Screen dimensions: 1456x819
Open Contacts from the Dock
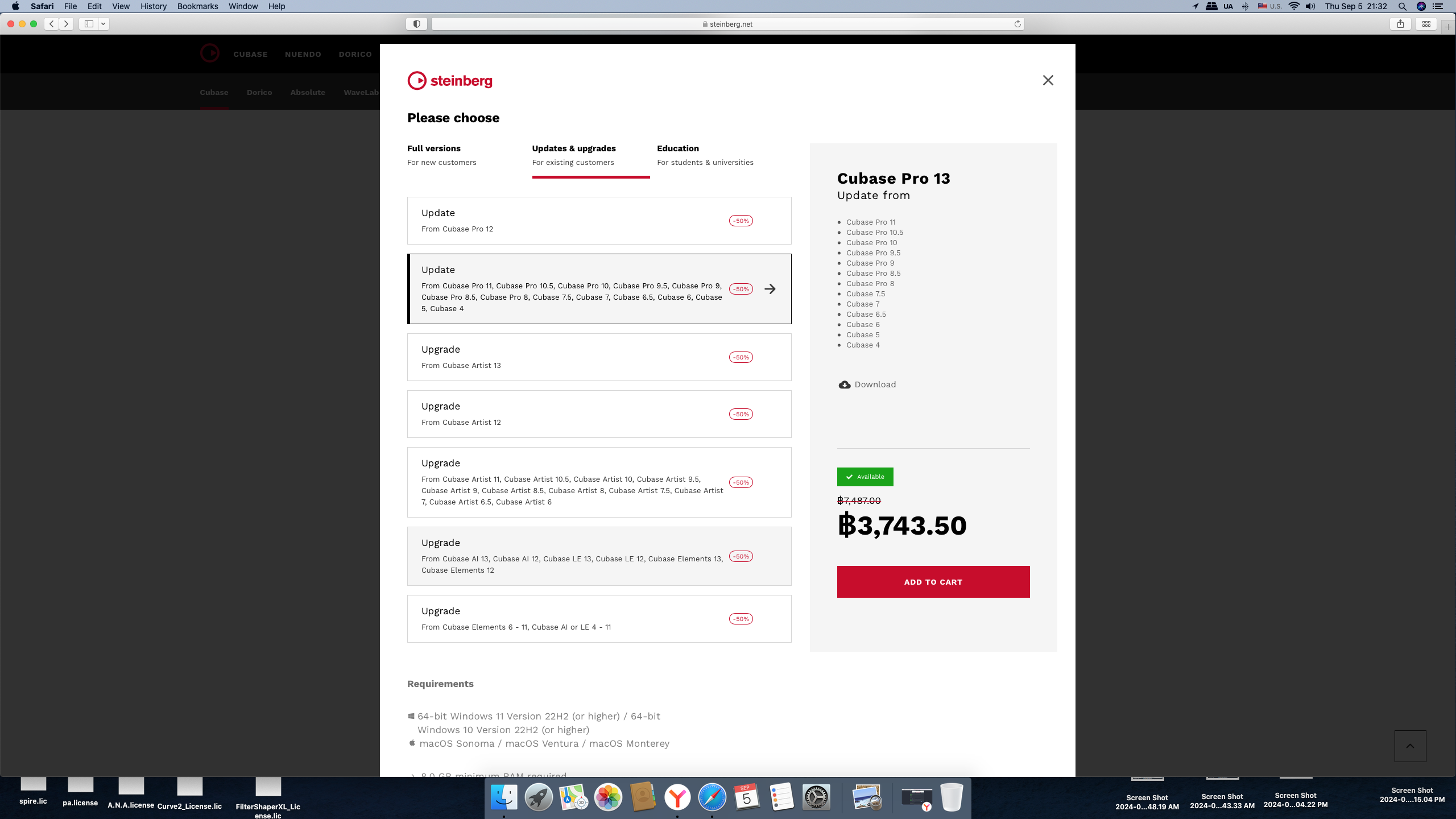643,797
